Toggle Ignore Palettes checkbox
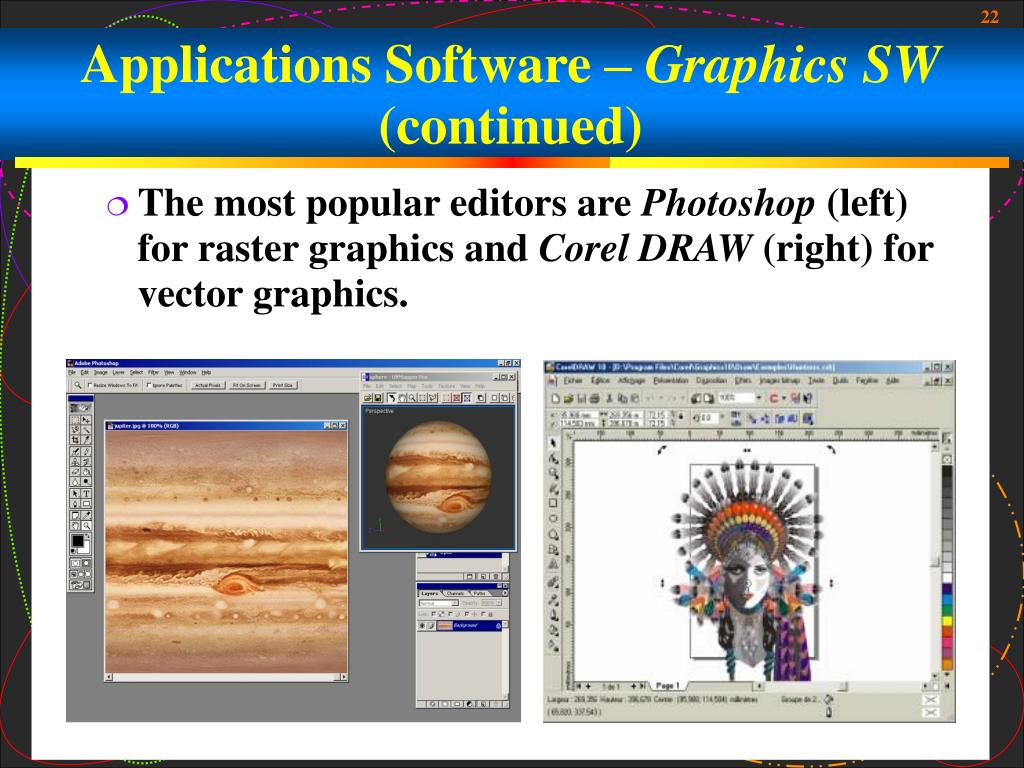The width and height of the screenshot is (1024, 768). click(x=149, y=385)
